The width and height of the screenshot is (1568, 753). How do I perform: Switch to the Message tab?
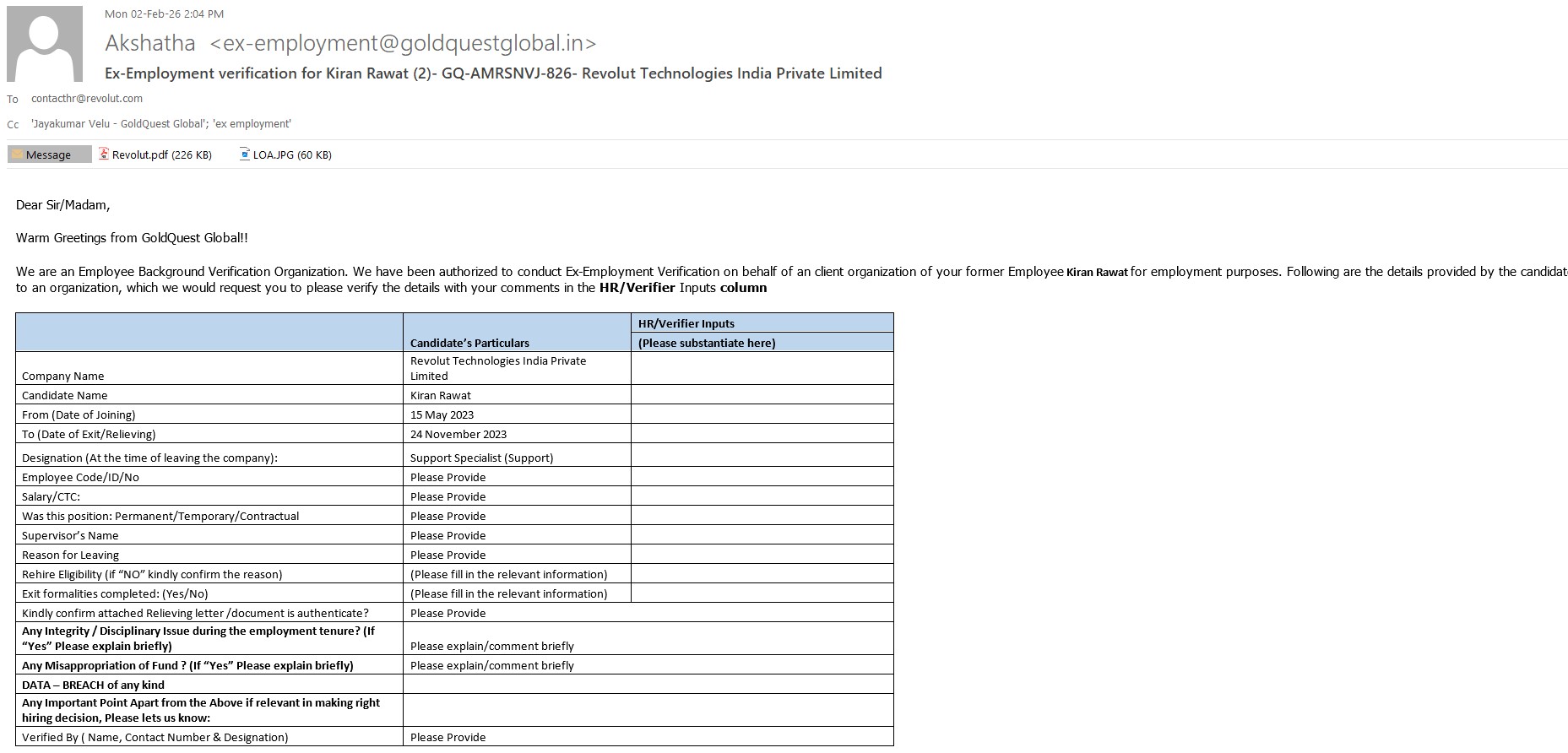pyautogui.click(x=49, y=154)
